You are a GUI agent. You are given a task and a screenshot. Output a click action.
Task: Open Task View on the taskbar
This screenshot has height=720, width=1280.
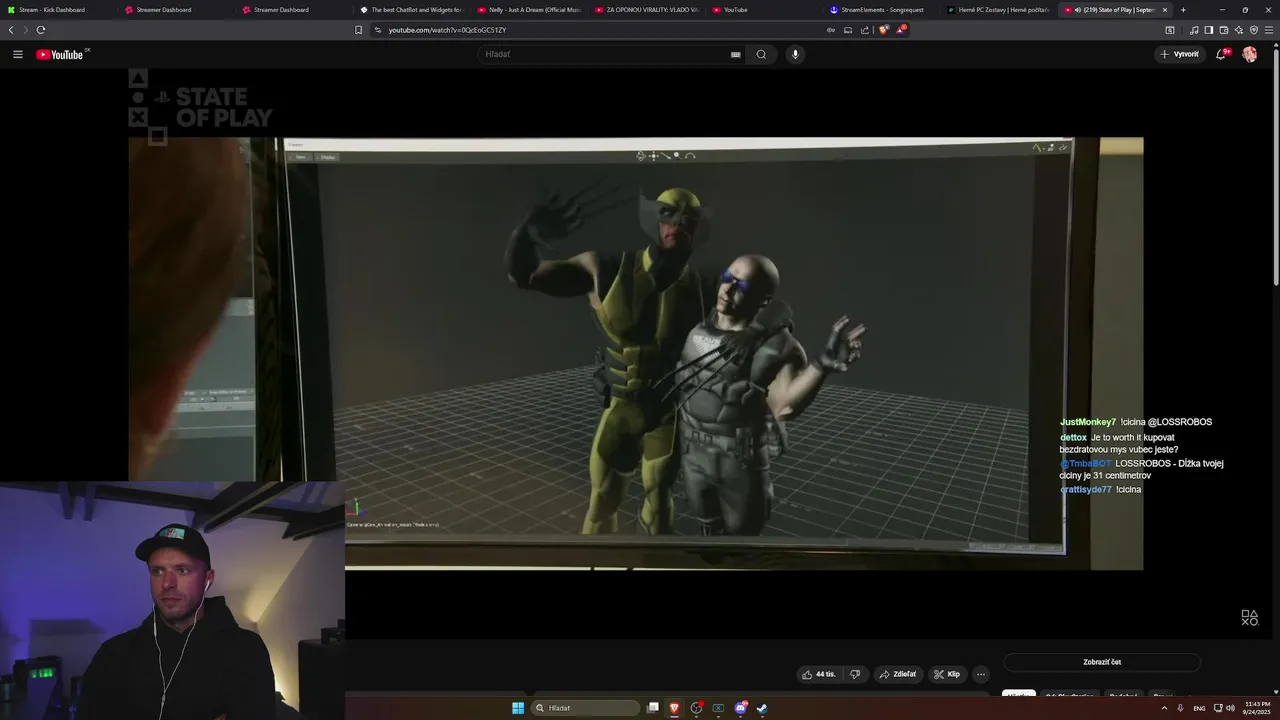point(653,708)
